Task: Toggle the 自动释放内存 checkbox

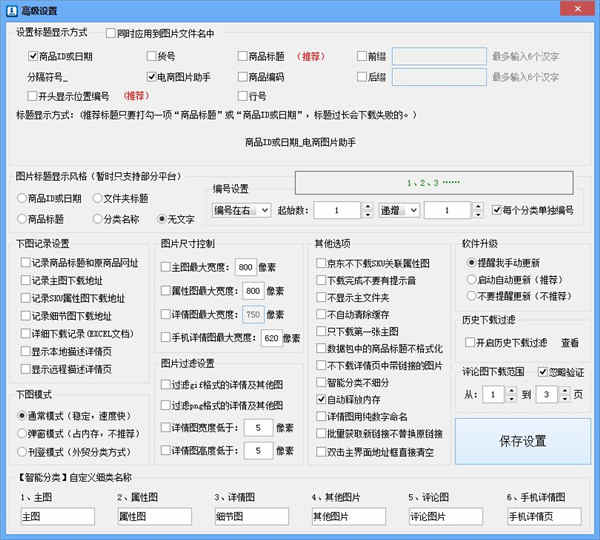Action: [x=322, y=399]
